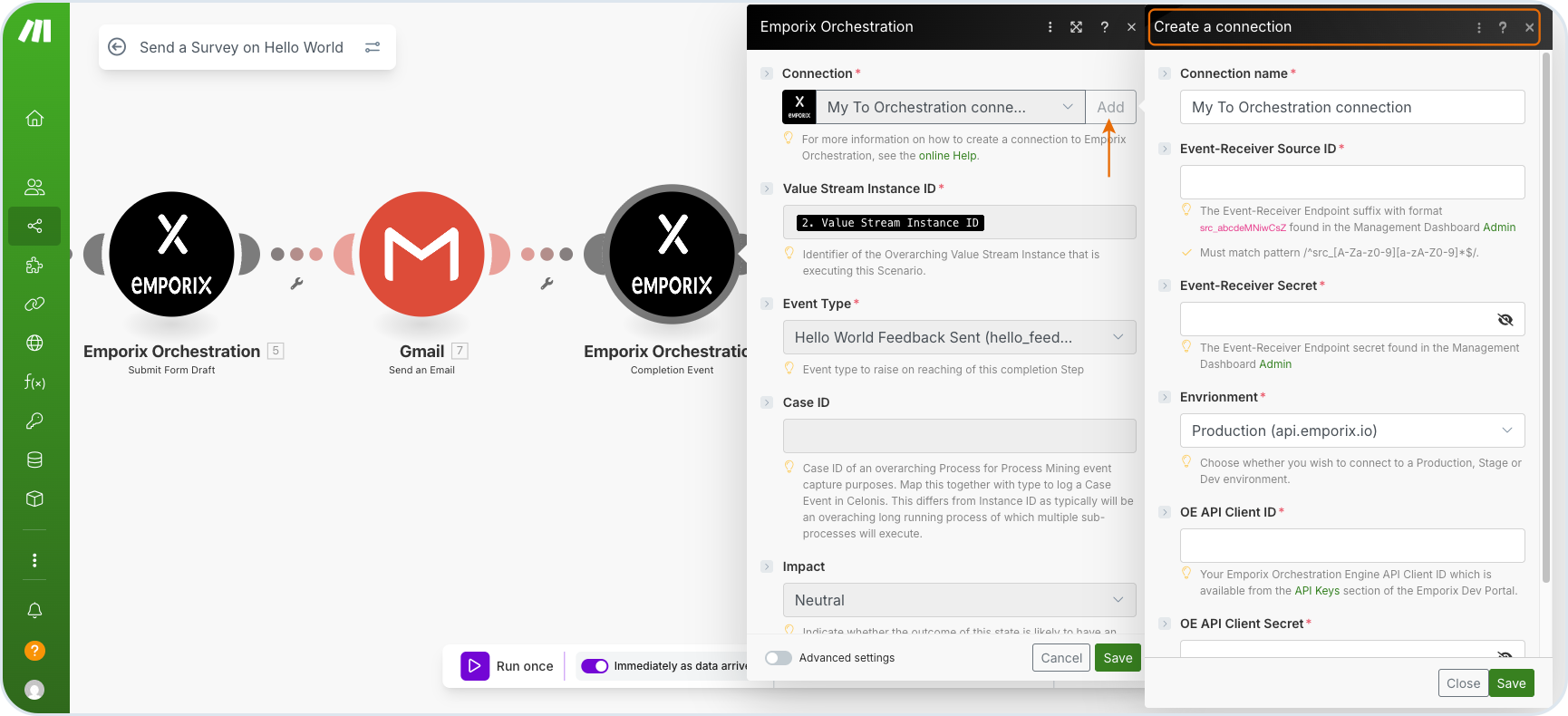The width and height of the screenshot is (1568, 716).
Task: Open the Event Type dropdown
Action: tap(959, 337)
